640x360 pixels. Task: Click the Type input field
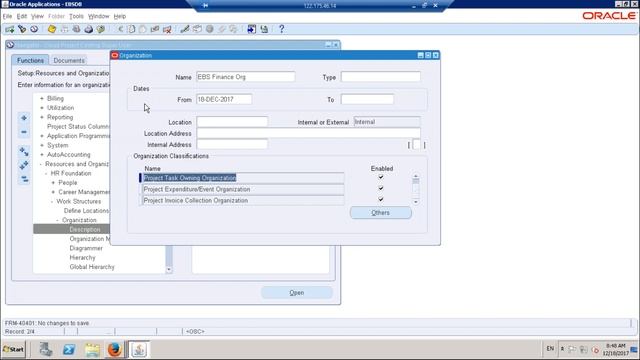tap(380, 77)
